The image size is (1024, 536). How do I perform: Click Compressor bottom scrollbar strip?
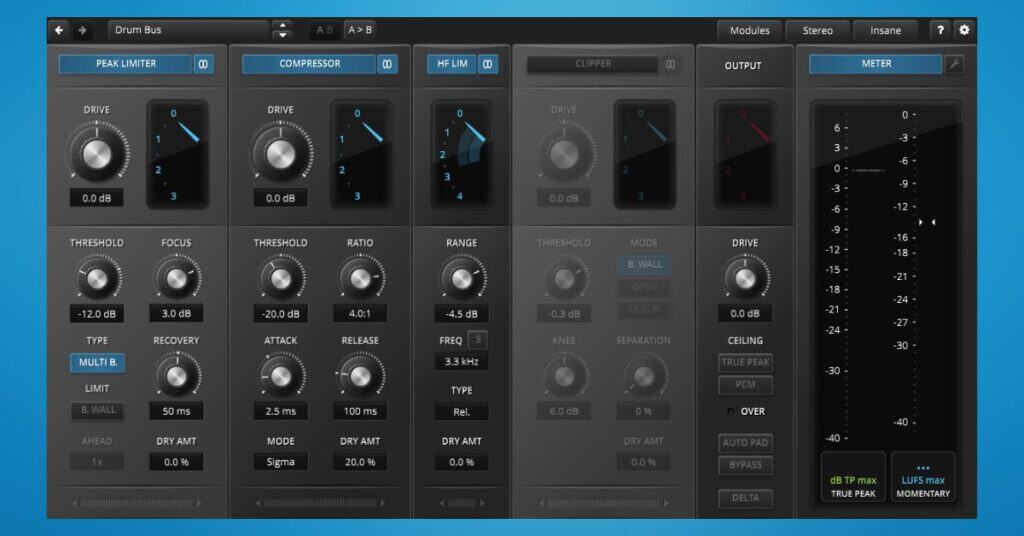coord(319,503)
